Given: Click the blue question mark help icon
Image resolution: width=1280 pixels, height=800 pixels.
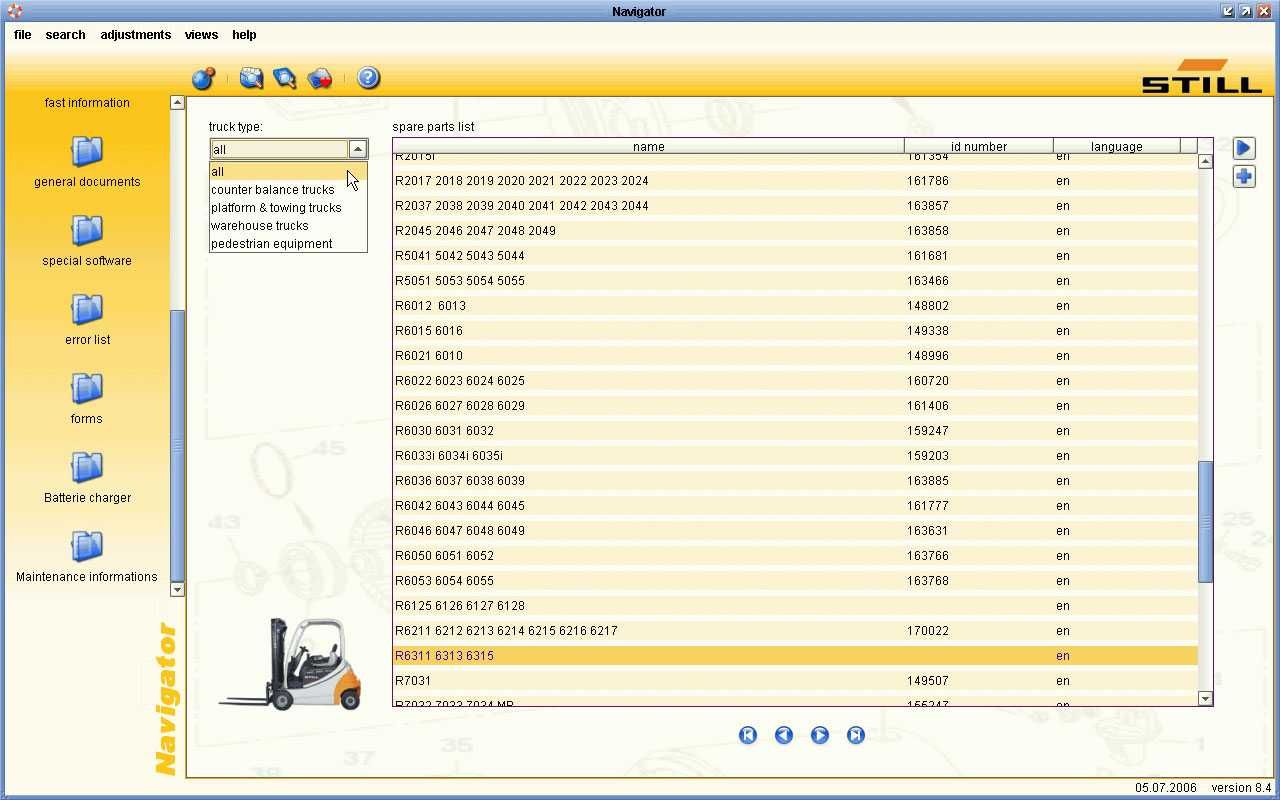Looking at the screenshot, I should point(368,78).
